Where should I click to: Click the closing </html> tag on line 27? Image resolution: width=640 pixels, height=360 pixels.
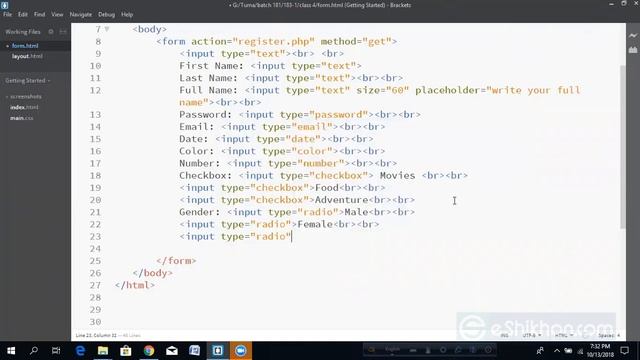click(x=135, y=285)
